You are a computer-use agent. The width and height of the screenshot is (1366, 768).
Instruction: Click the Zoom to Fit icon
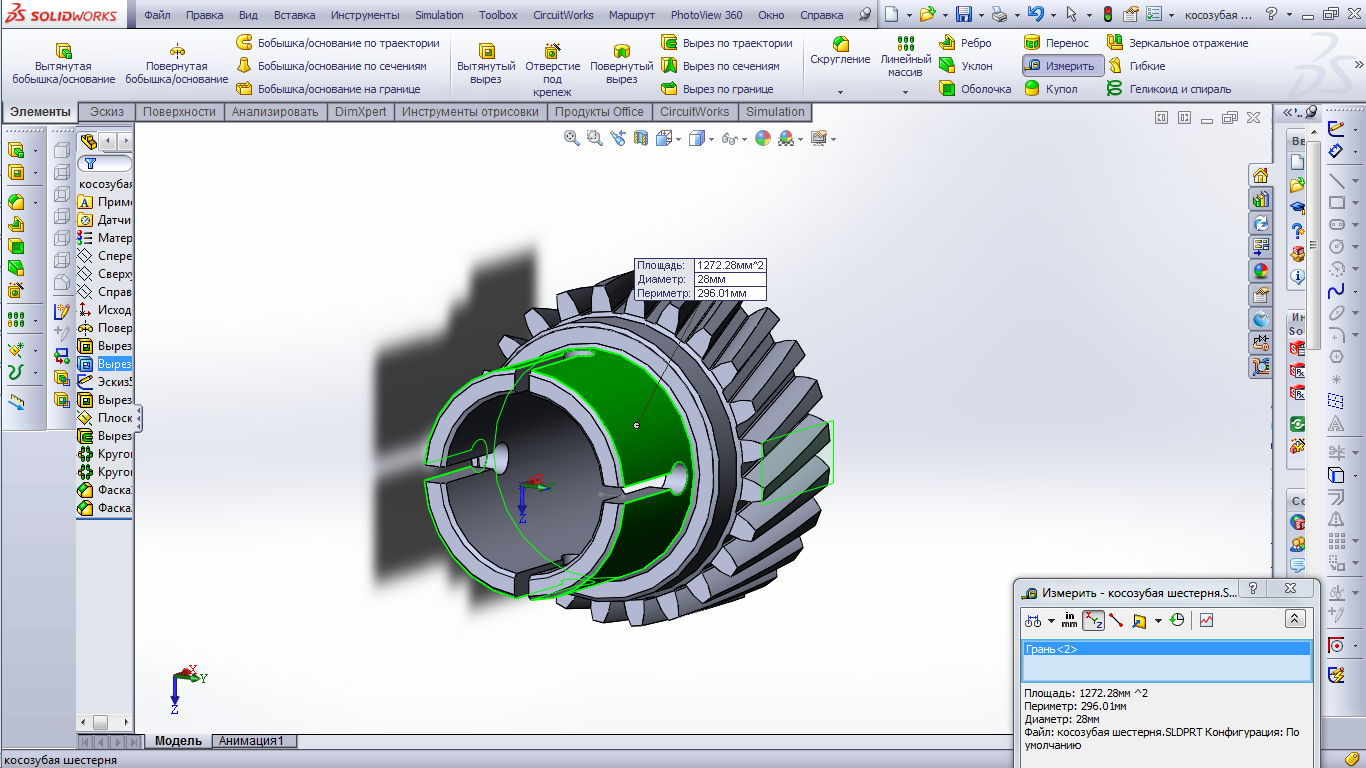[x=572, y=138]
